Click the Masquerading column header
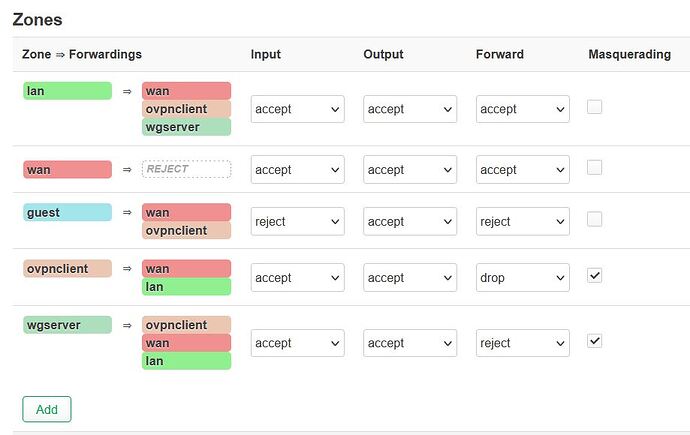This screenshot has height=435, width=690. click(630, 54)
